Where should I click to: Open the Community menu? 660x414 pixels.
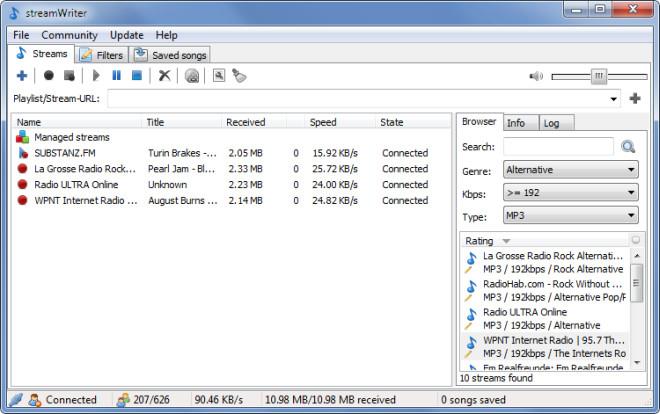[x=69, y=35]
